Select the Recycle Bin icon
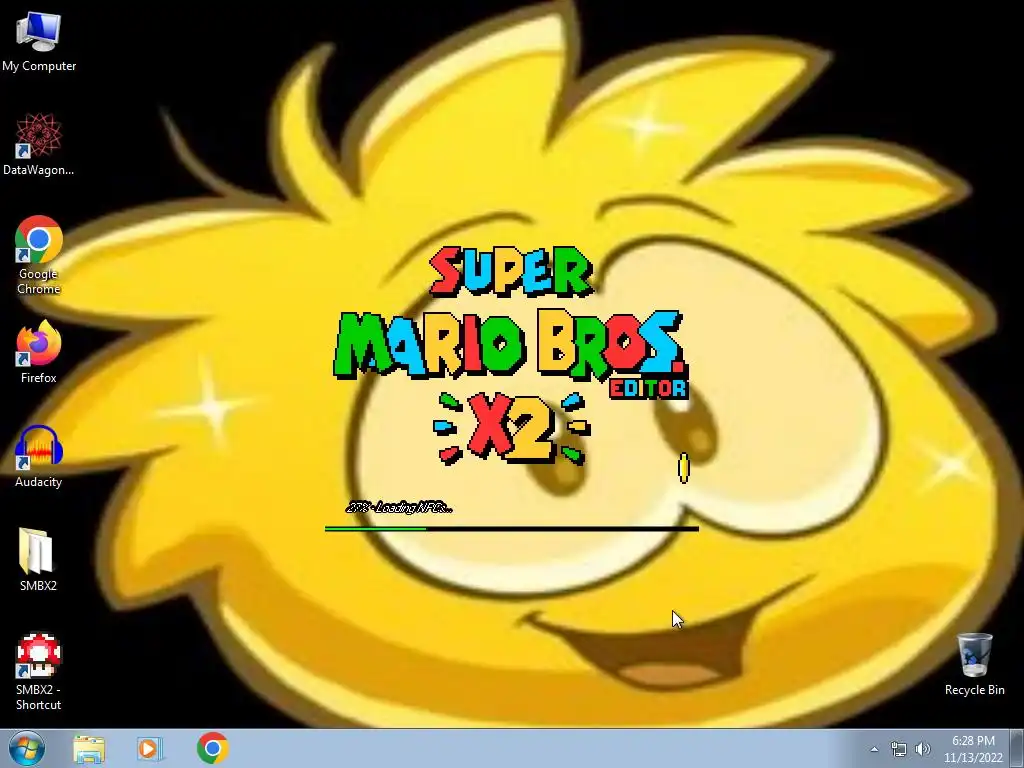The image size is (1024, 768). pyautogui.click(x=974, y=664)
